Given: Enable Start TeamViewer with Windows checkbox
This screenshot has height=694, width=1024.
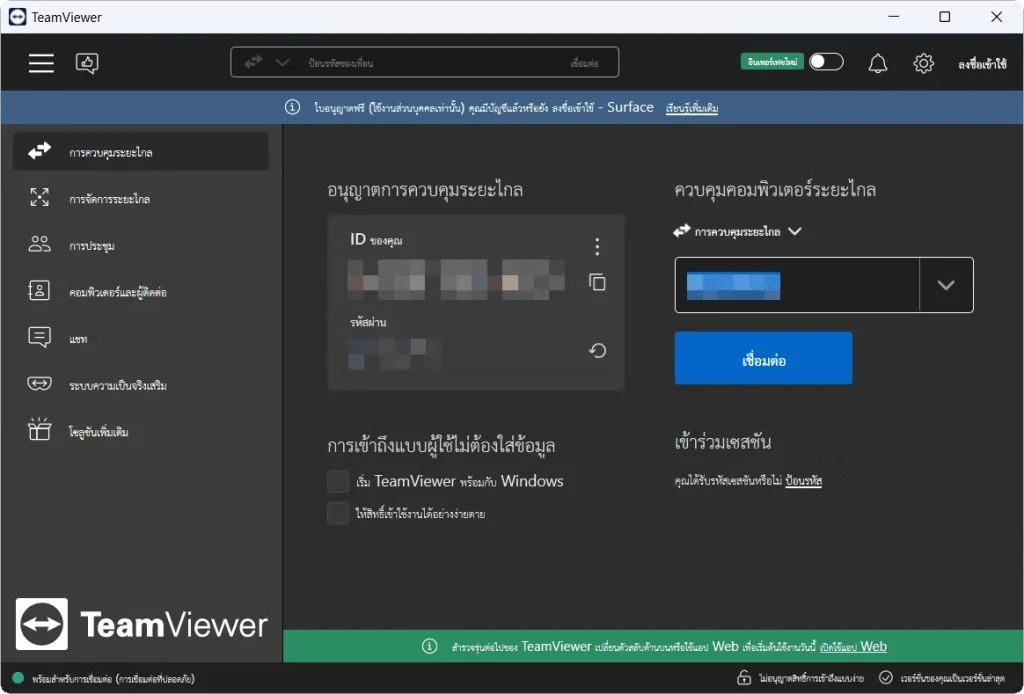Looking at the screenshot, I should [x=338, y=482].
